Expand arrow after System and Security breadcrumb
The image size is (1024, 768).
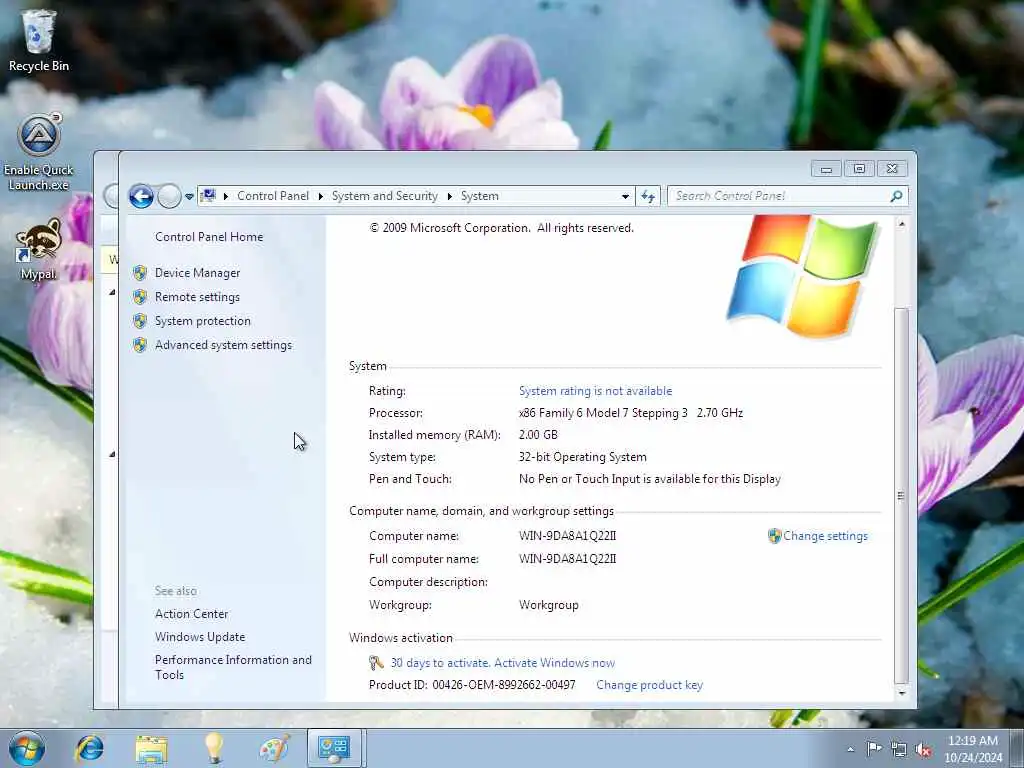(x=449, y=197)
